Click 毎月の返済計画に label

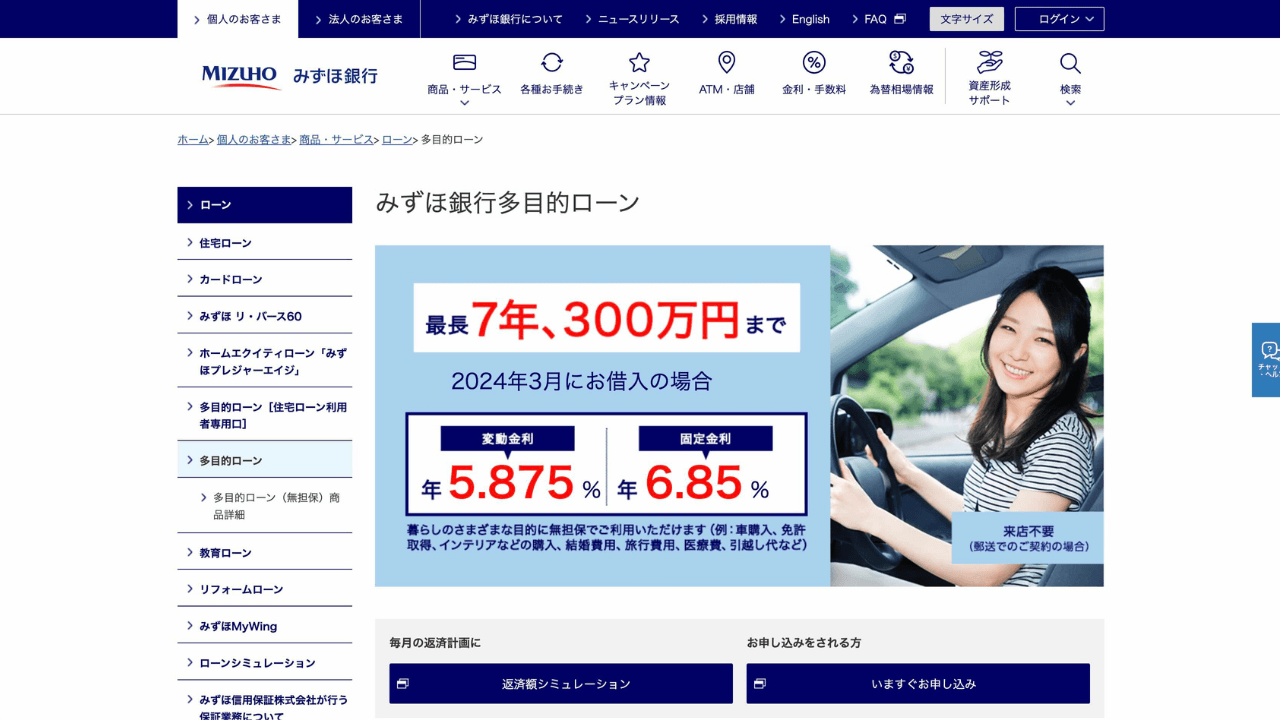point(435,643)
